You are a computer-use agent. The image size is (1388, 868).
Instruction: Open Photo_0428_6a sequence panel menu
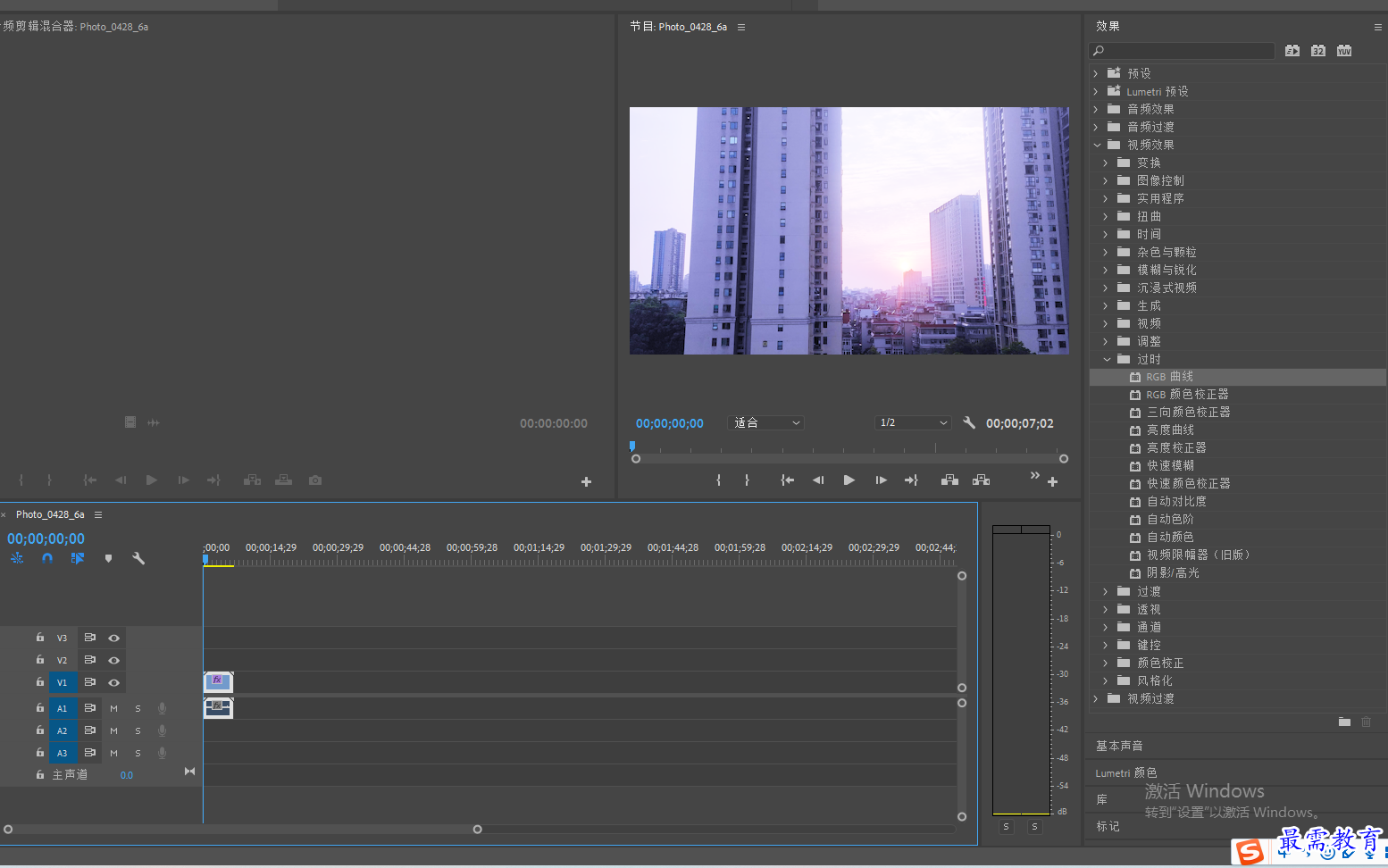[98, 514]
